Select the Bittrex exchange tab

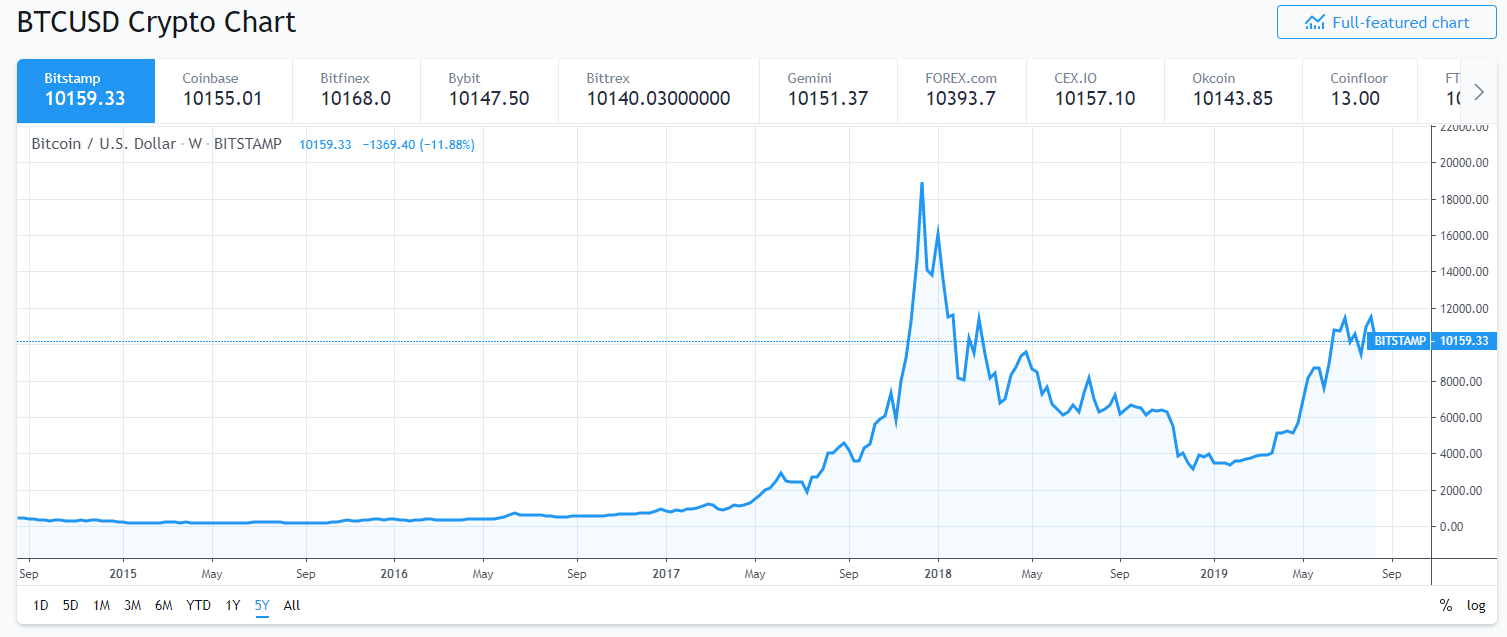[x=659, y=90]
